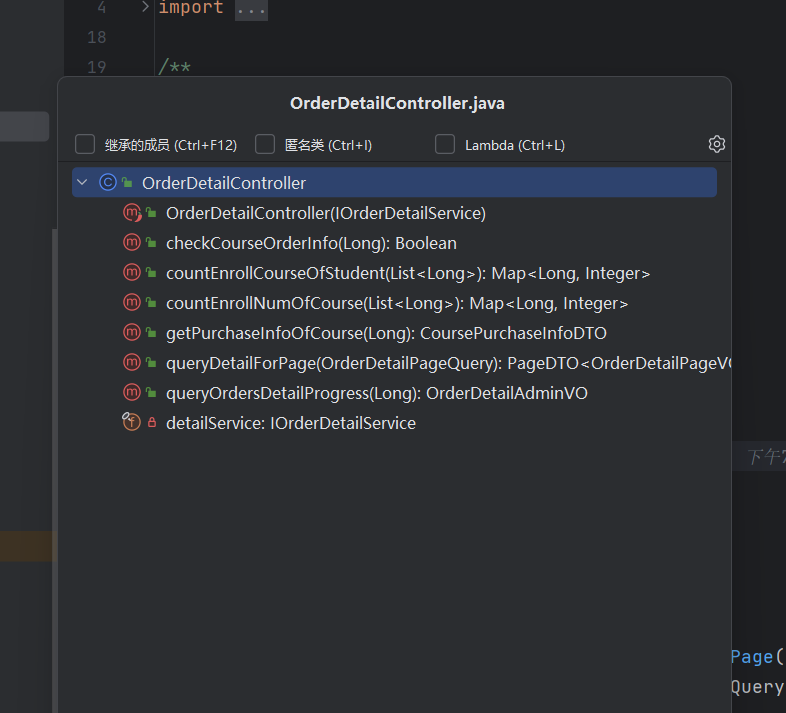Screen dimensions: 786x713
Task: Enable the Lambda (Ctrl+L) checkbox
Action: coord(445,144)
